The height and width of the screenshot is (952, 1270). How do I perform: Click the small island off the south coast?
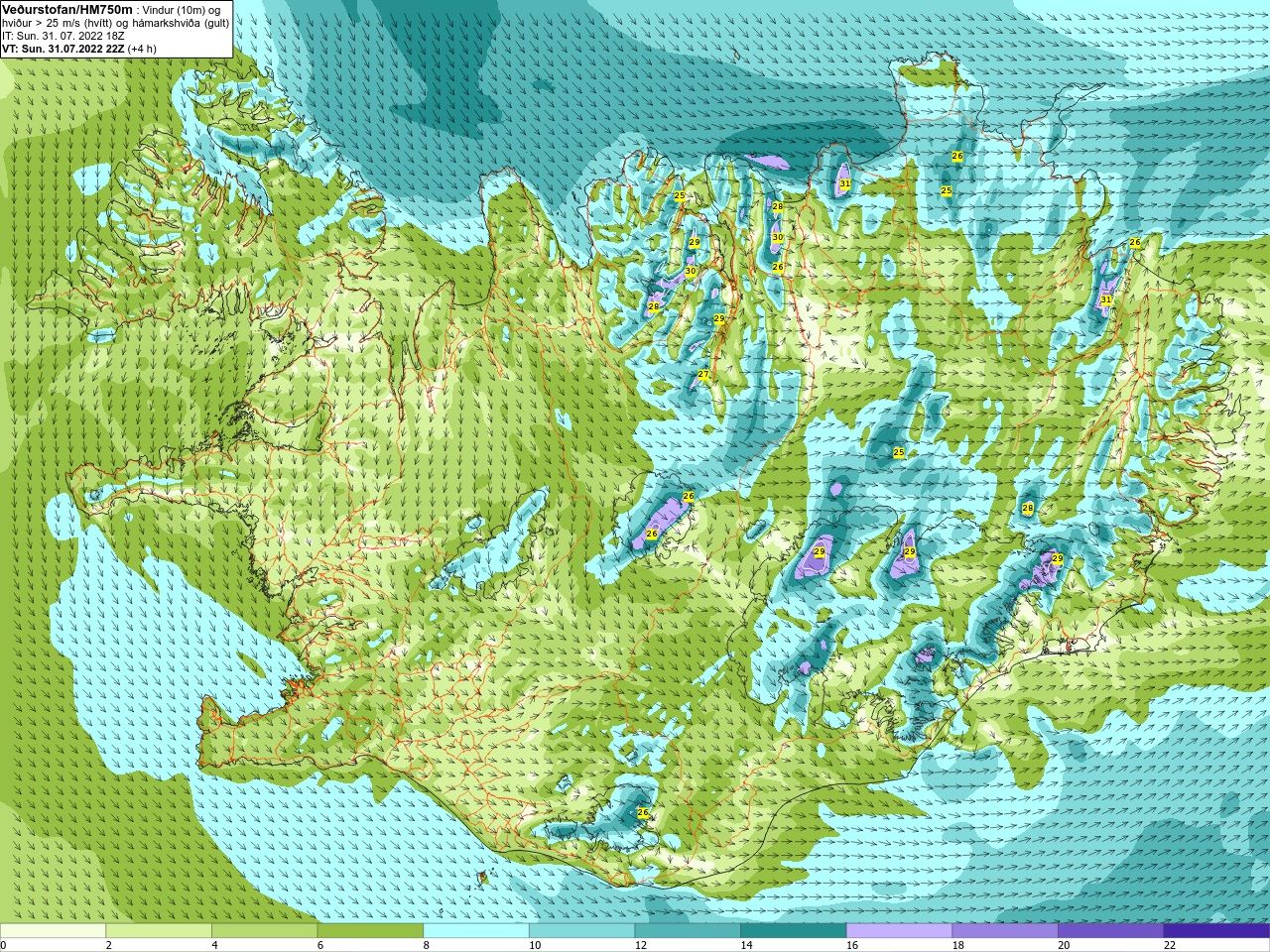pos(483,877)
